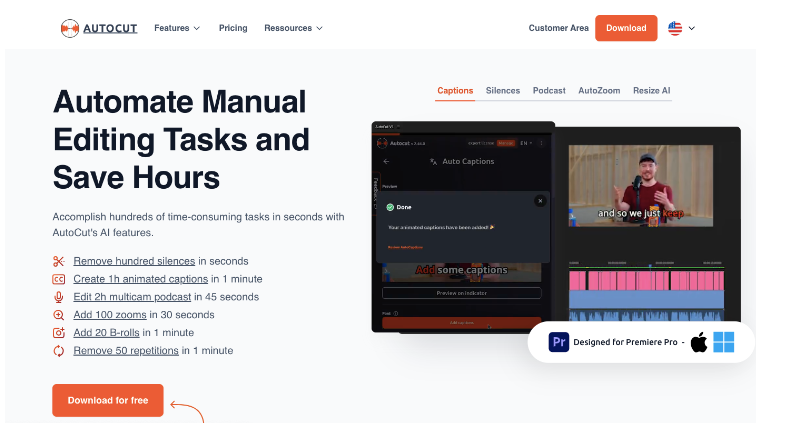Click Download for free button
The height and width of the screenshot is (435, 800).
tap(108, 400)
